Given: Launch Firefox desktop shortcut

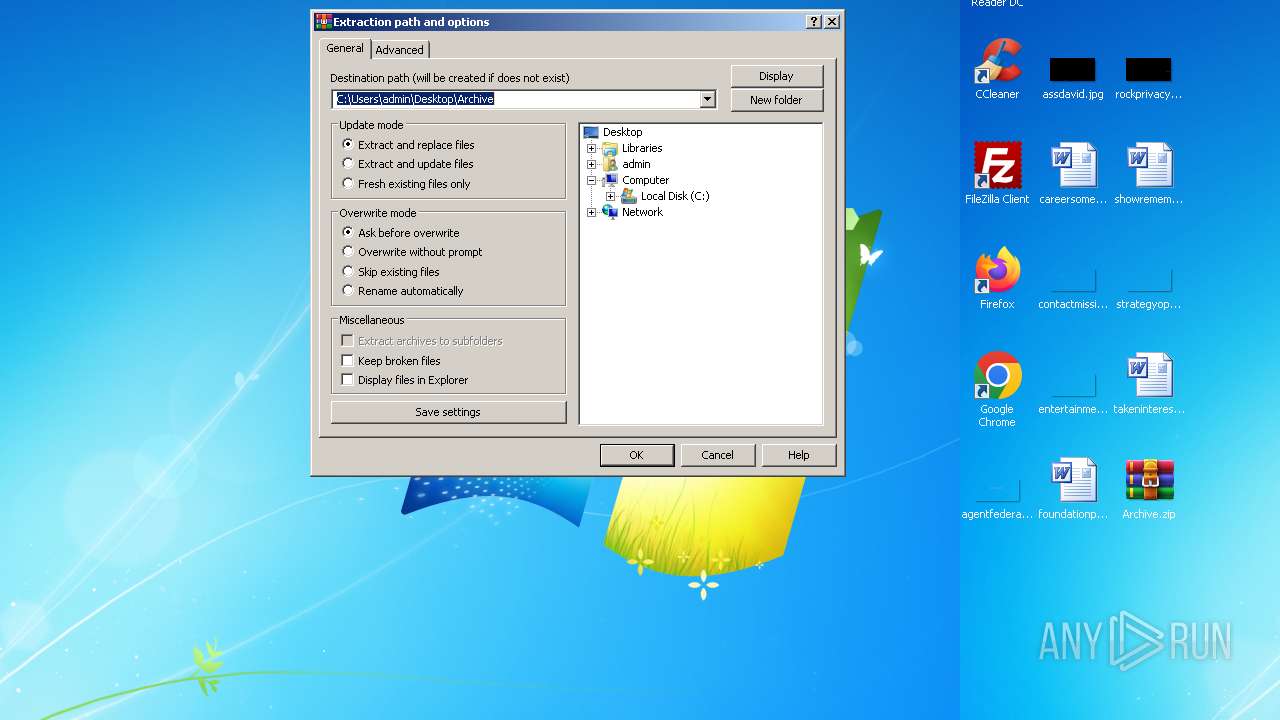Looking at the screenshot, I should [997, 278].
